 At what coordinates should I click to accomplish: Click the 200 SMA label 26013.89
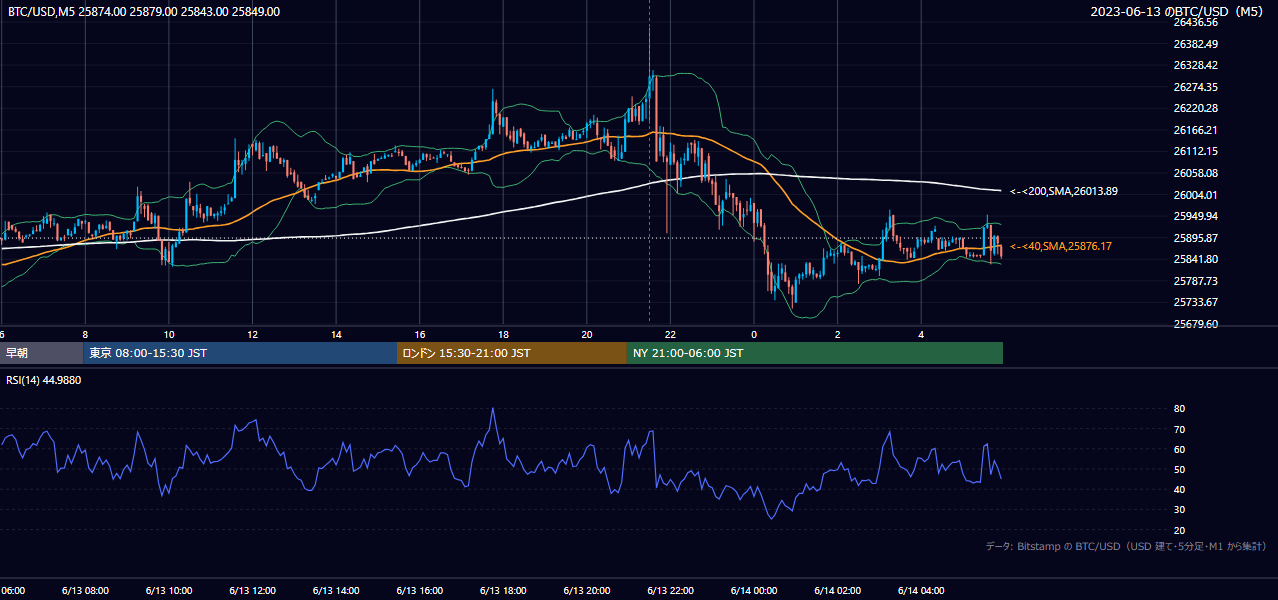click(x=1064, y=191)
